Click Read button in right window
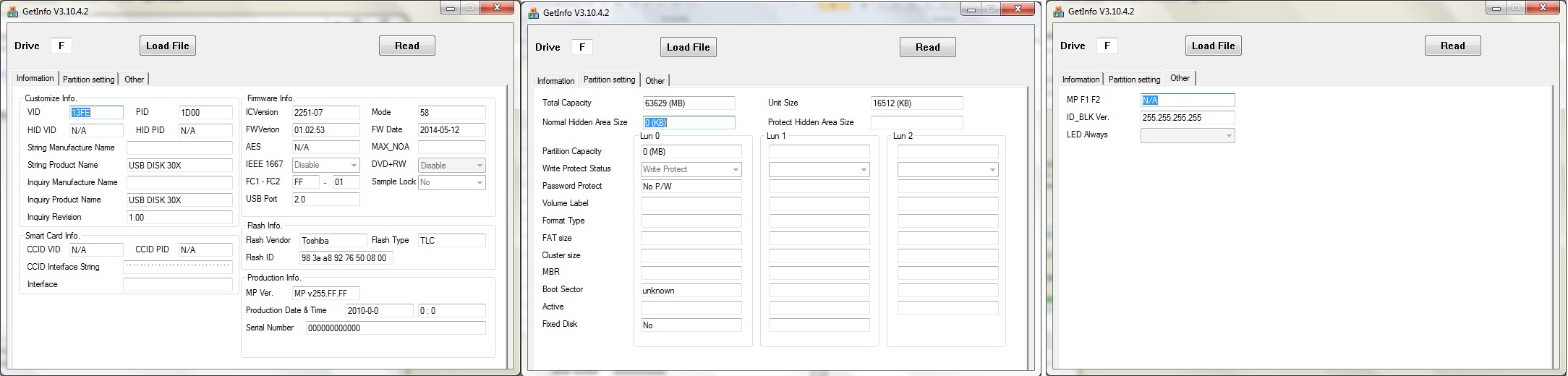 [1453, 46]
